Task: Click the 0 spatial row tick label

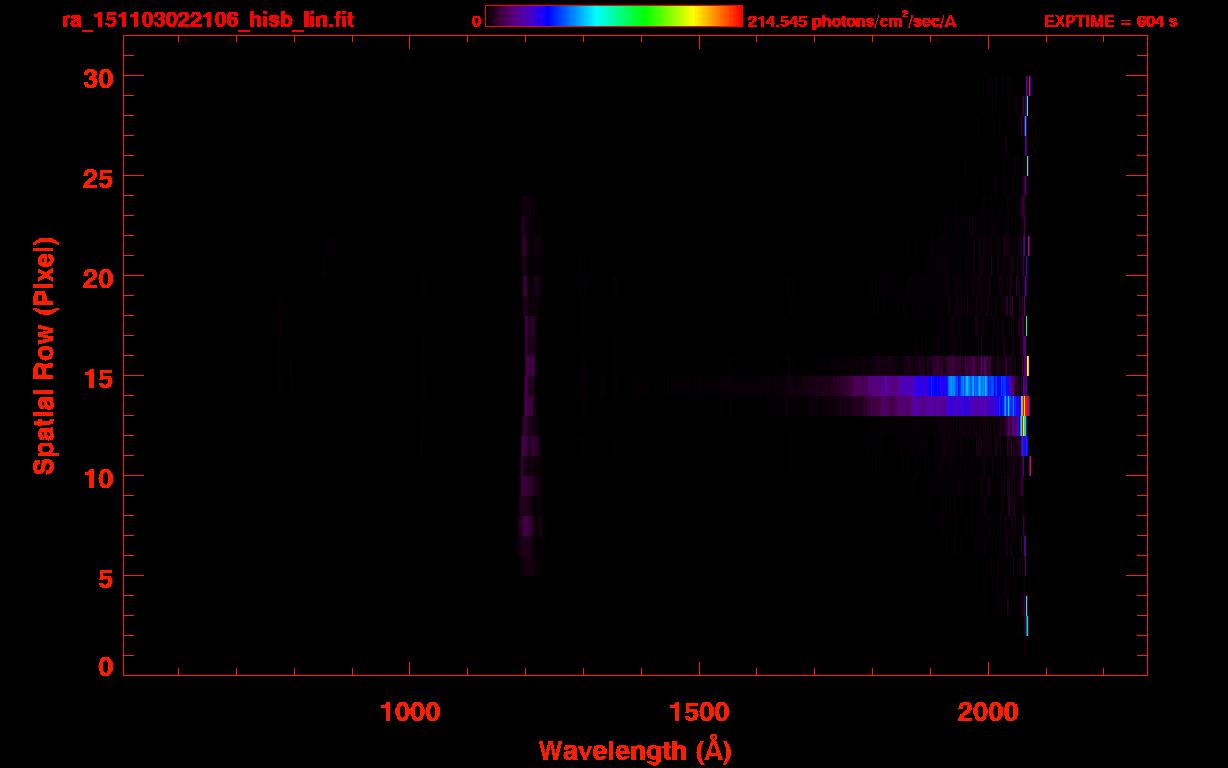Action: 107,667
